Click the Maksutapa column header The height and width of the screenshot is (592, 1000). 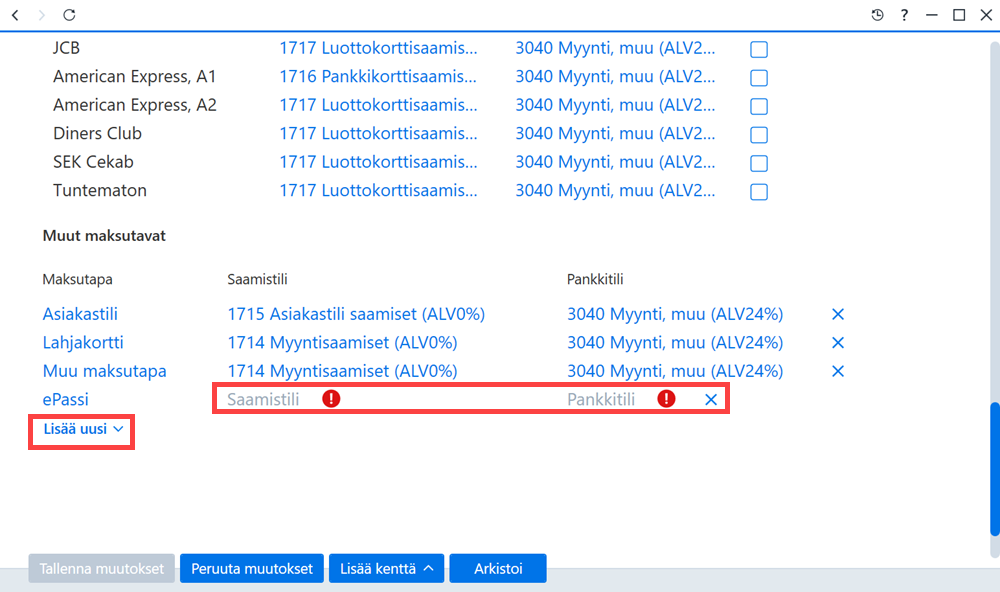tap(77, 279)
